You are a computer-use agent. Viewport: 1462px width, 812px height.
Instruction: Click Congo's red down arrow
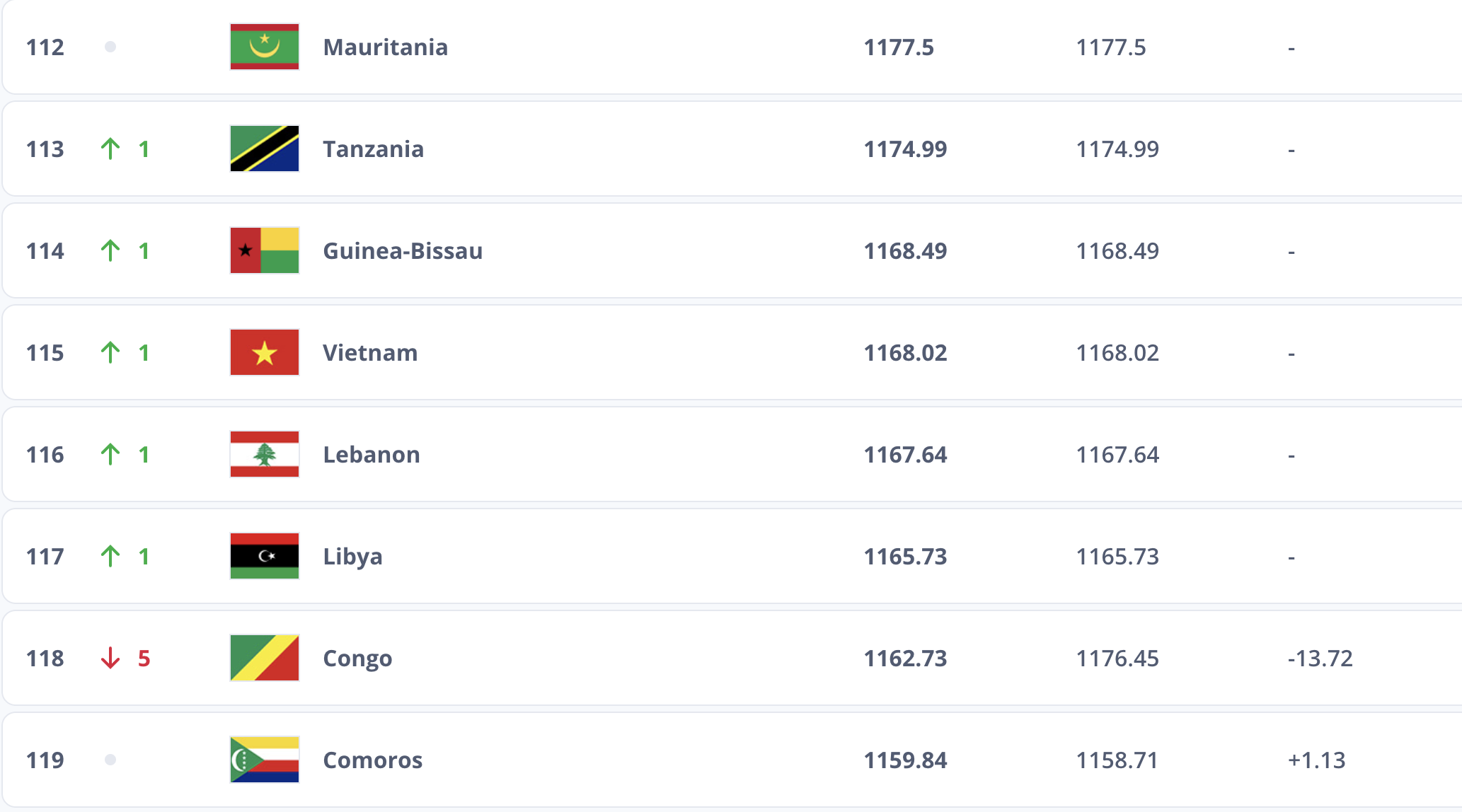click(x=110, y=658)
